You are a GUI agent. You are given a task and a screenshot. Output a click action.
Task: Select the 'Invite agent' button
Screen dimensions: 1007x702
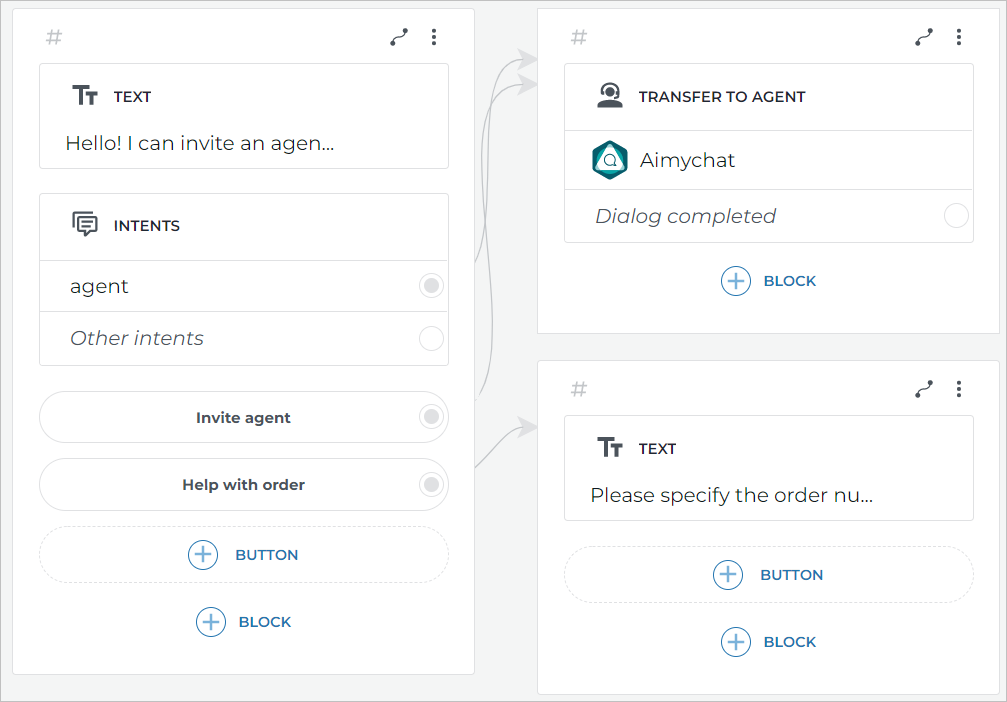(243, 417)
